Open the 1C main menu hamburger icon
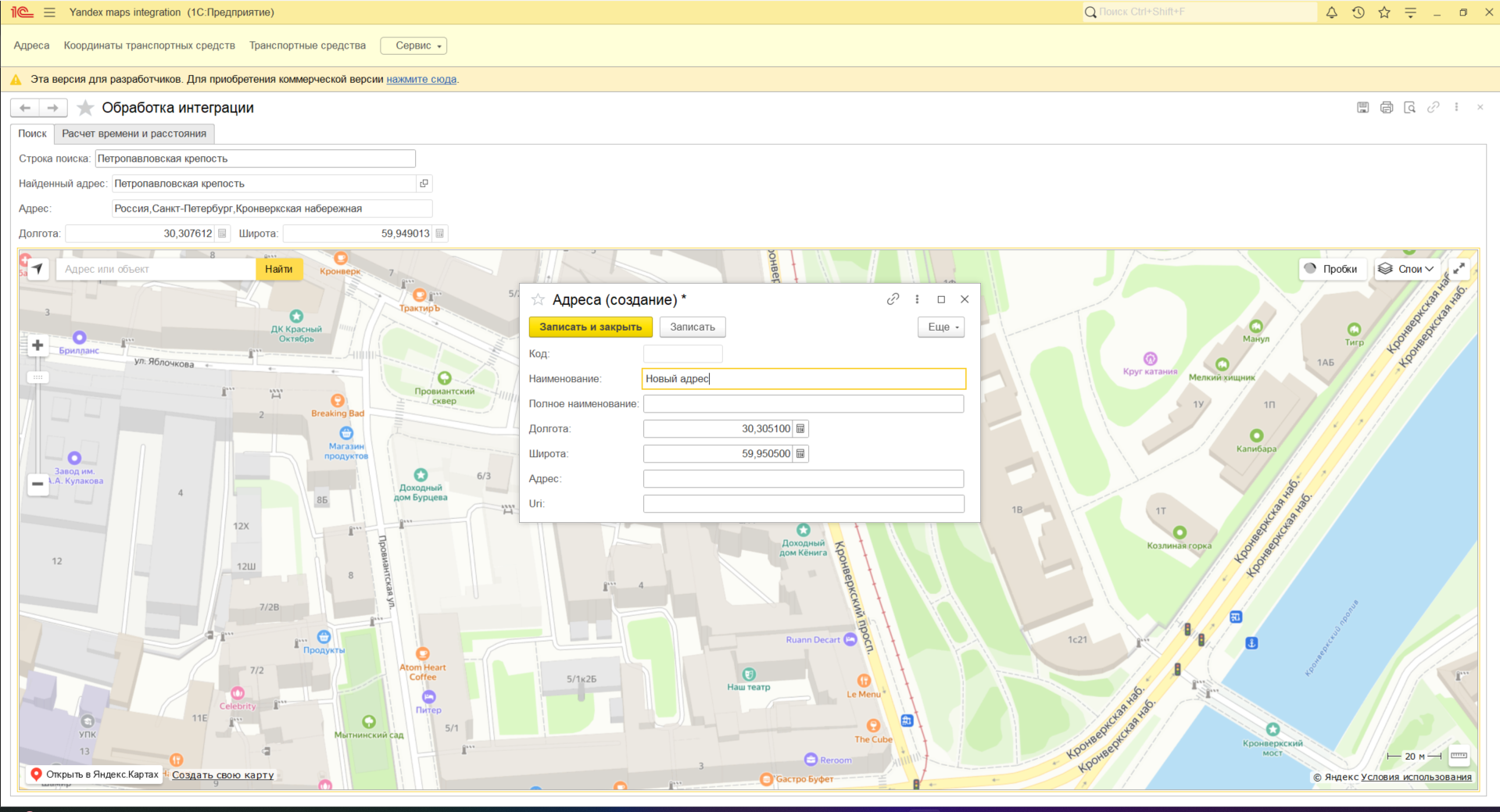Screen dimensions: 1500x812 point(49,13)
